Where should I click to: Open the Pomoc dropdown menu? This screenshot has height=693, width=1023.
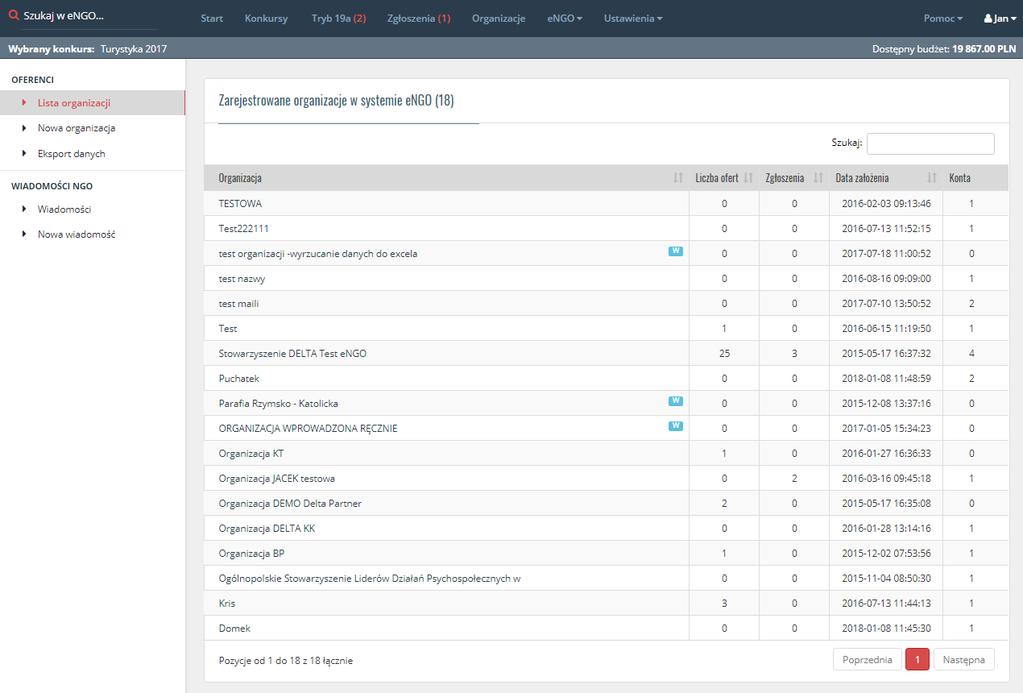pos(943,18)
